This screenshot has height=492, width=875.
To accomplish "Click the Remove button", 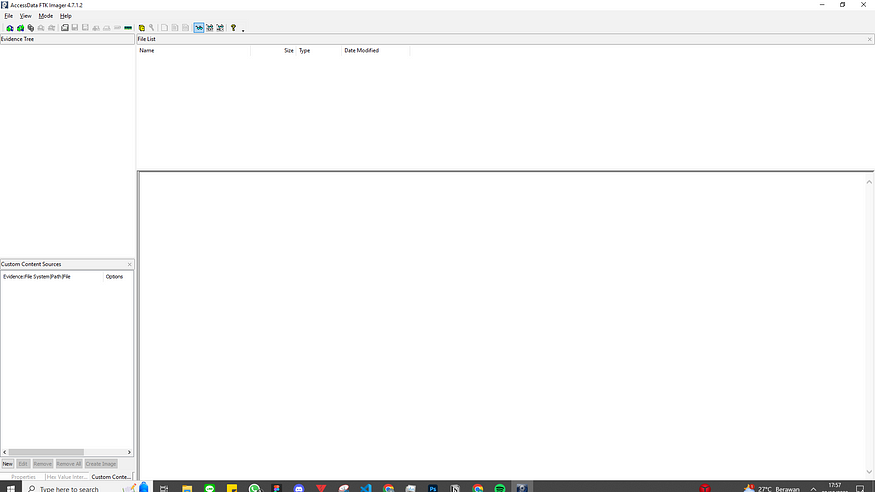I will click(x=42, y=464).
